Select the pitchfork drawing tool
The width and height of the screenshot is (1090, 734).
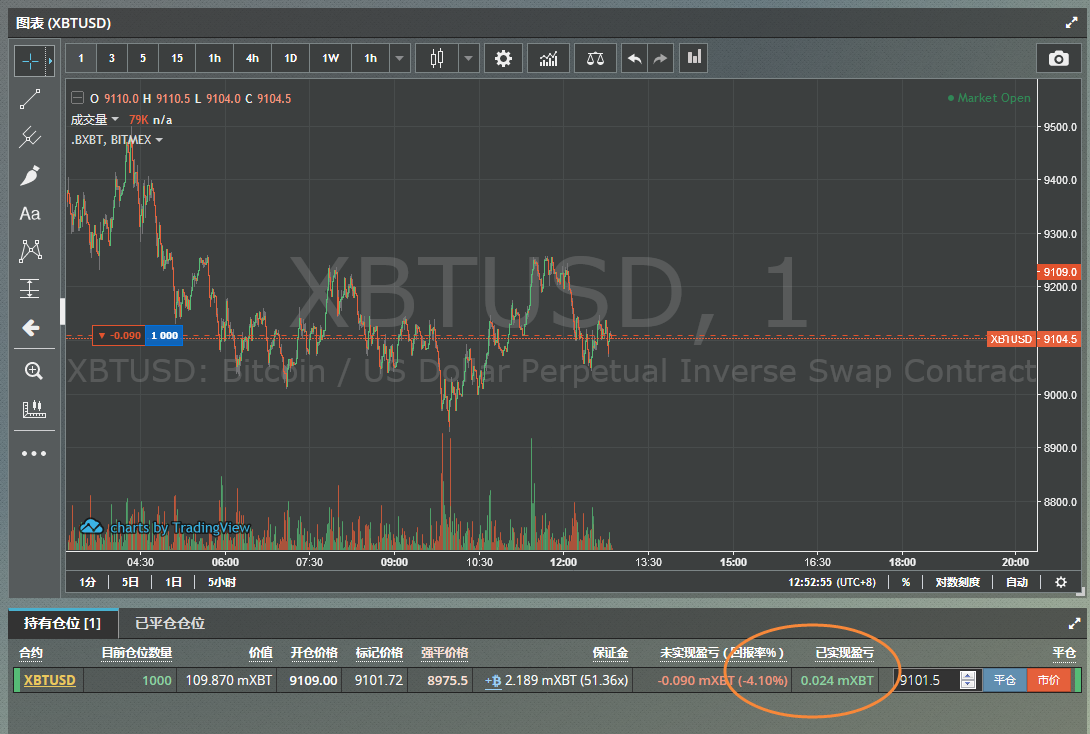(30, 137)
